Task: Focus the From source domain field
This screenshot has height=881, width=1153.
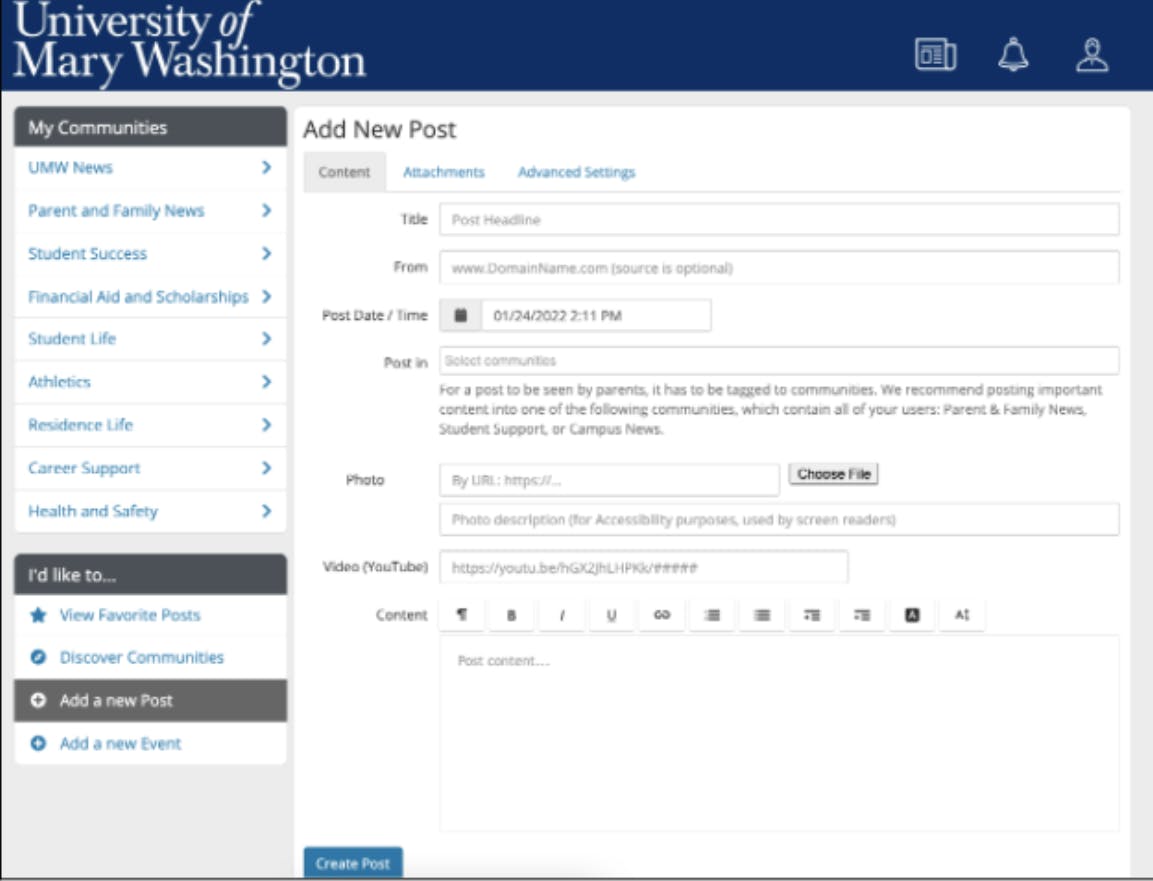Action: pyautogui.click(x=779, y=268)
